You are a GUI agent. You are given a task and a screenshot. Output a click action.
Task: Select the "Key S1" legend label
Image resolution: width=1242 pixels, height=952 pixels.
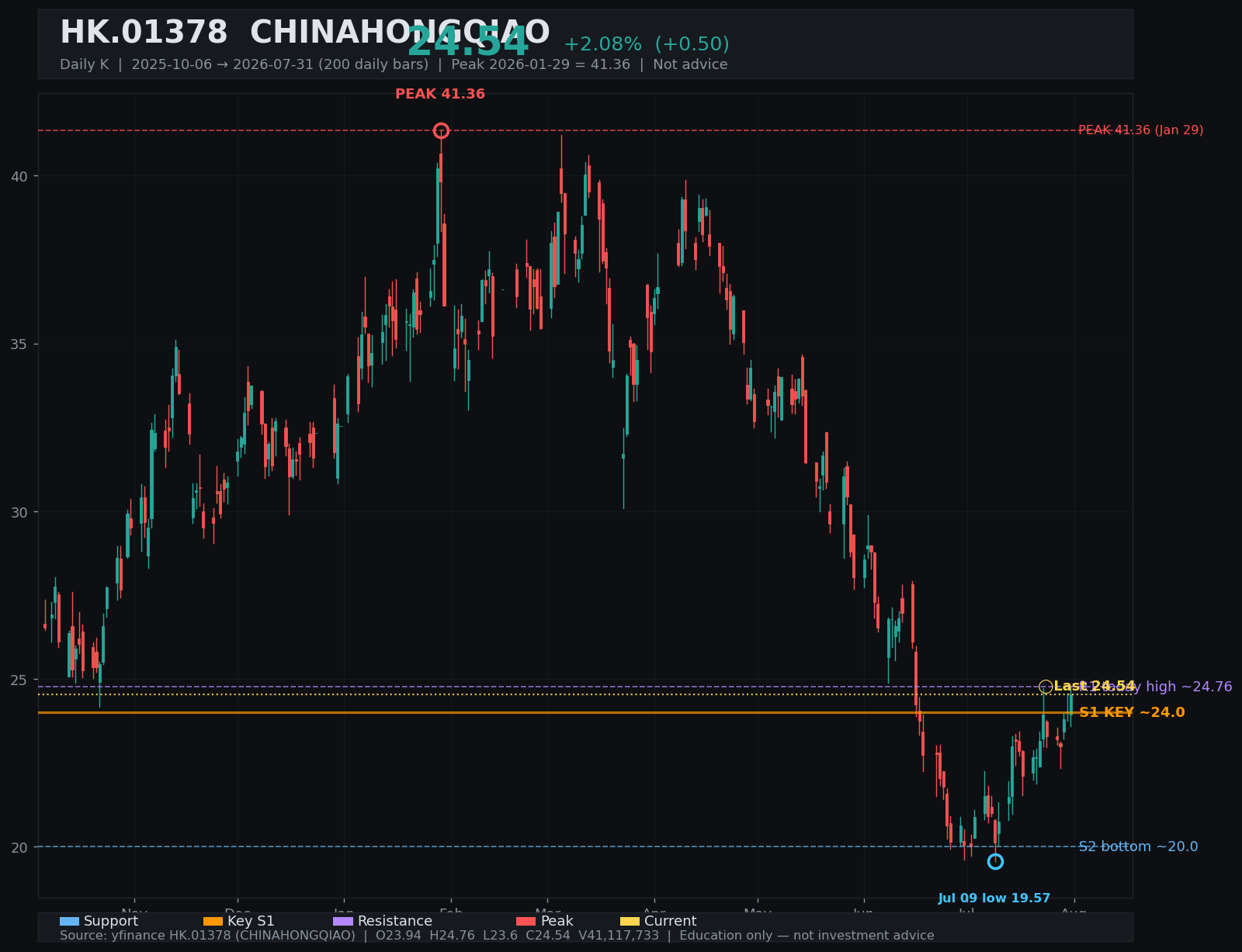(x=251, y=921)
